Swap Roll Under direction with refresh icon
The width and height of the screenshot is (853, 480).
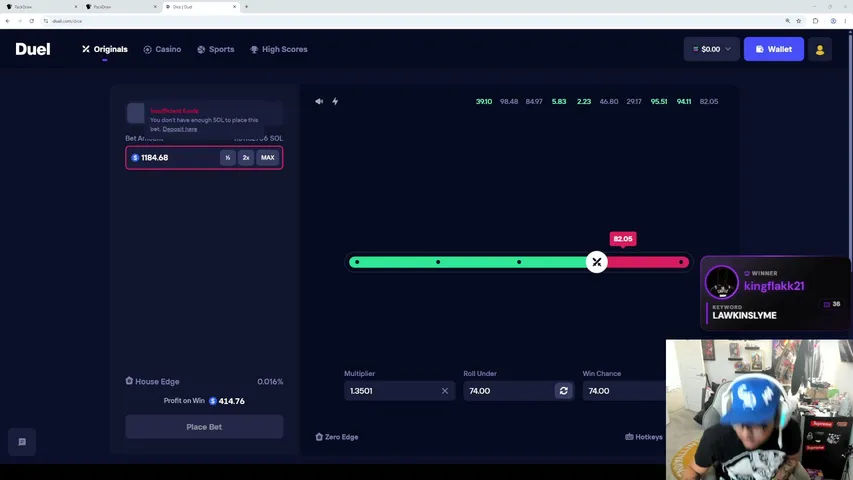coord(564,391)
